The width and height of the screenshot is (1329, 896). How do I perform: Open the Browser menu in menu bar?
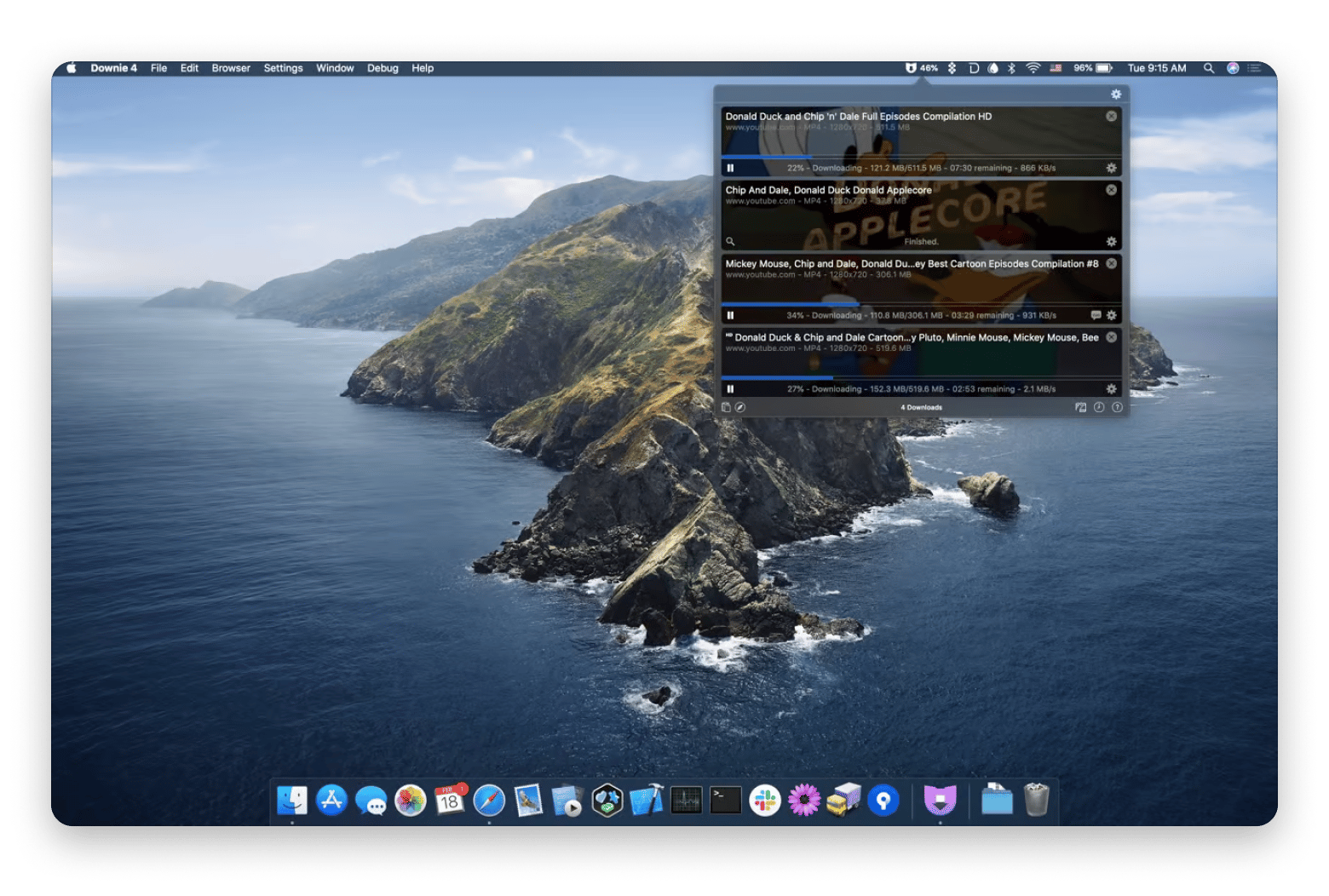coord(231,68)
